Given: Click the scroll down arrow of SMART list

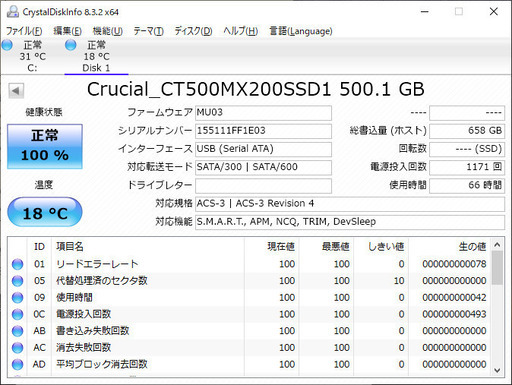Looking at the screenshot, I should click(x=497, y=370).
